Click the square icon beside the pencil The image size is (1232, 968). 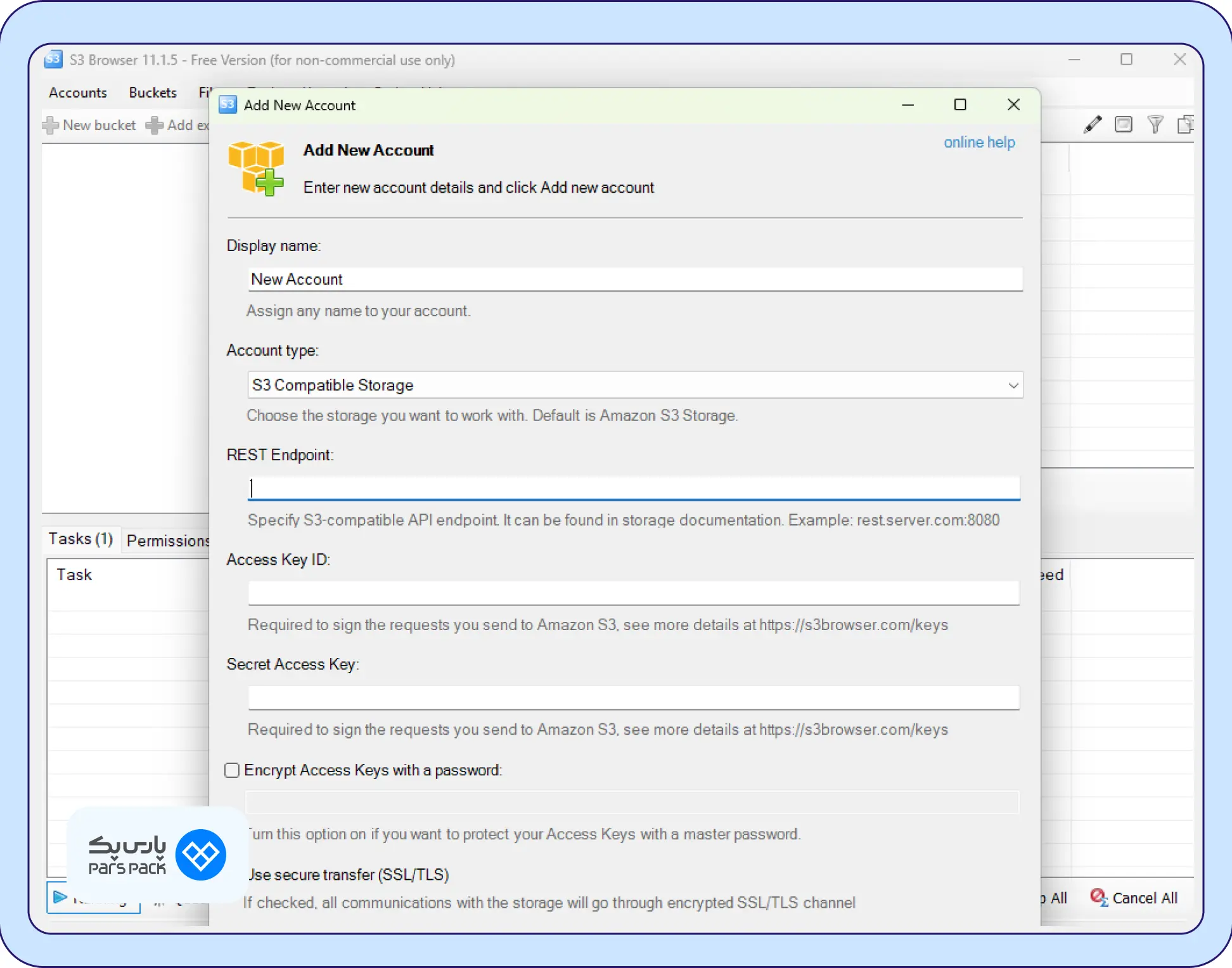1123,124
